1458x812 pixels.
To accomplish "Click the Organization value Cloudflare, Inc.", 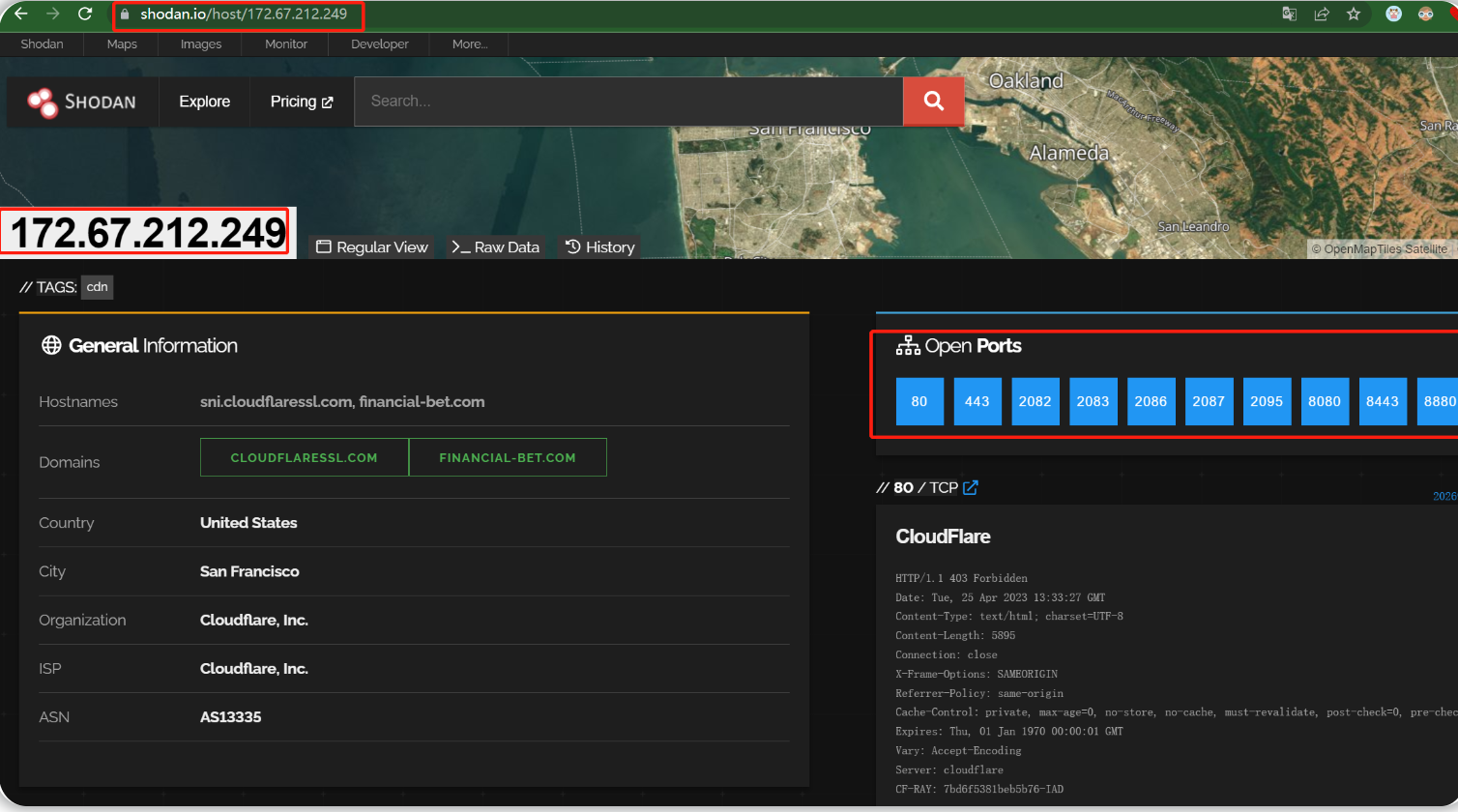I will 254,620.
